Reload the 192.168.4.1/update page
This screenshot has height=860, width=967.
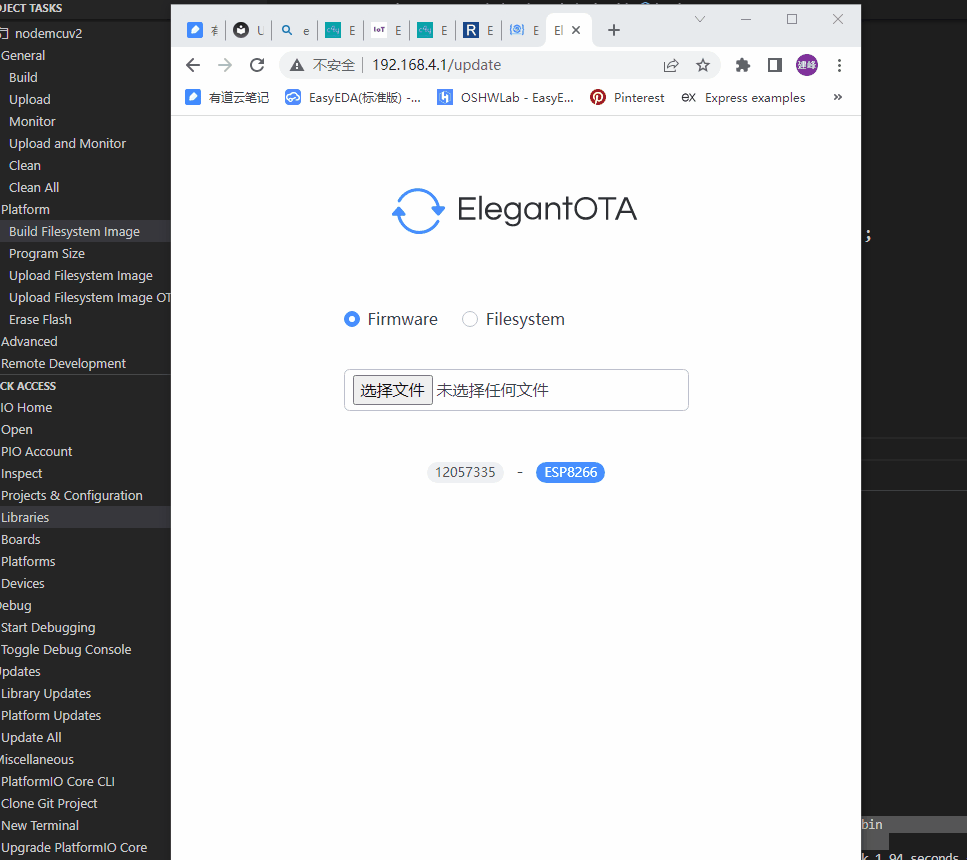(x=257, y=65)
